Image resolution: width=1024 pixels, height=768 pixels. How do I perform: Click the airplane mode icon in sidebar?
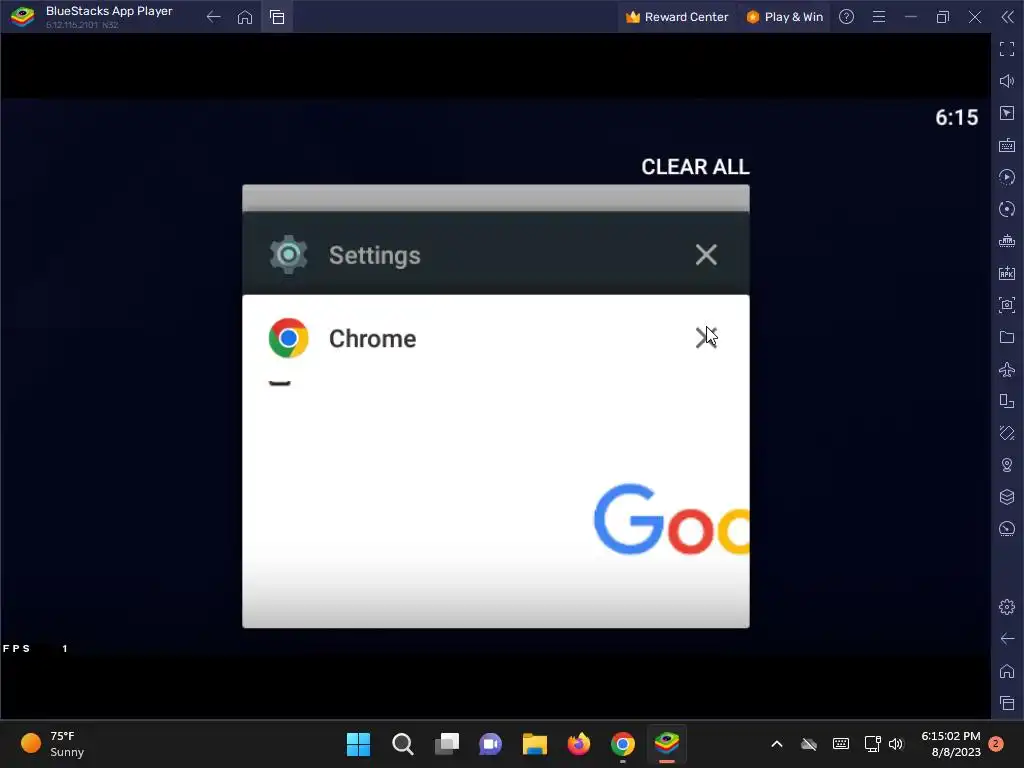point(1007,369)
